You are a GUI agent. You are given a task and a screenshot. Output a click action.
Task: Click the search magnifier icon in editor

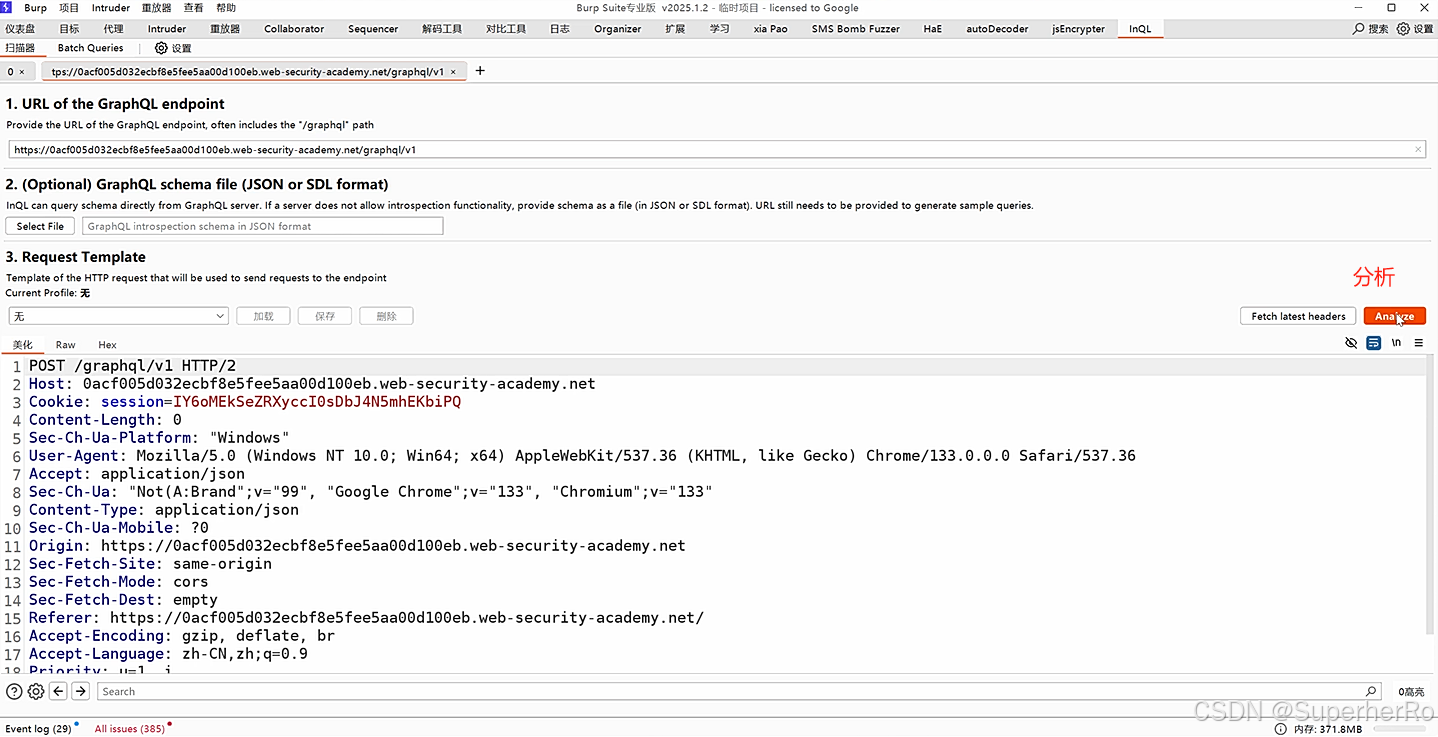[1371, 691]
